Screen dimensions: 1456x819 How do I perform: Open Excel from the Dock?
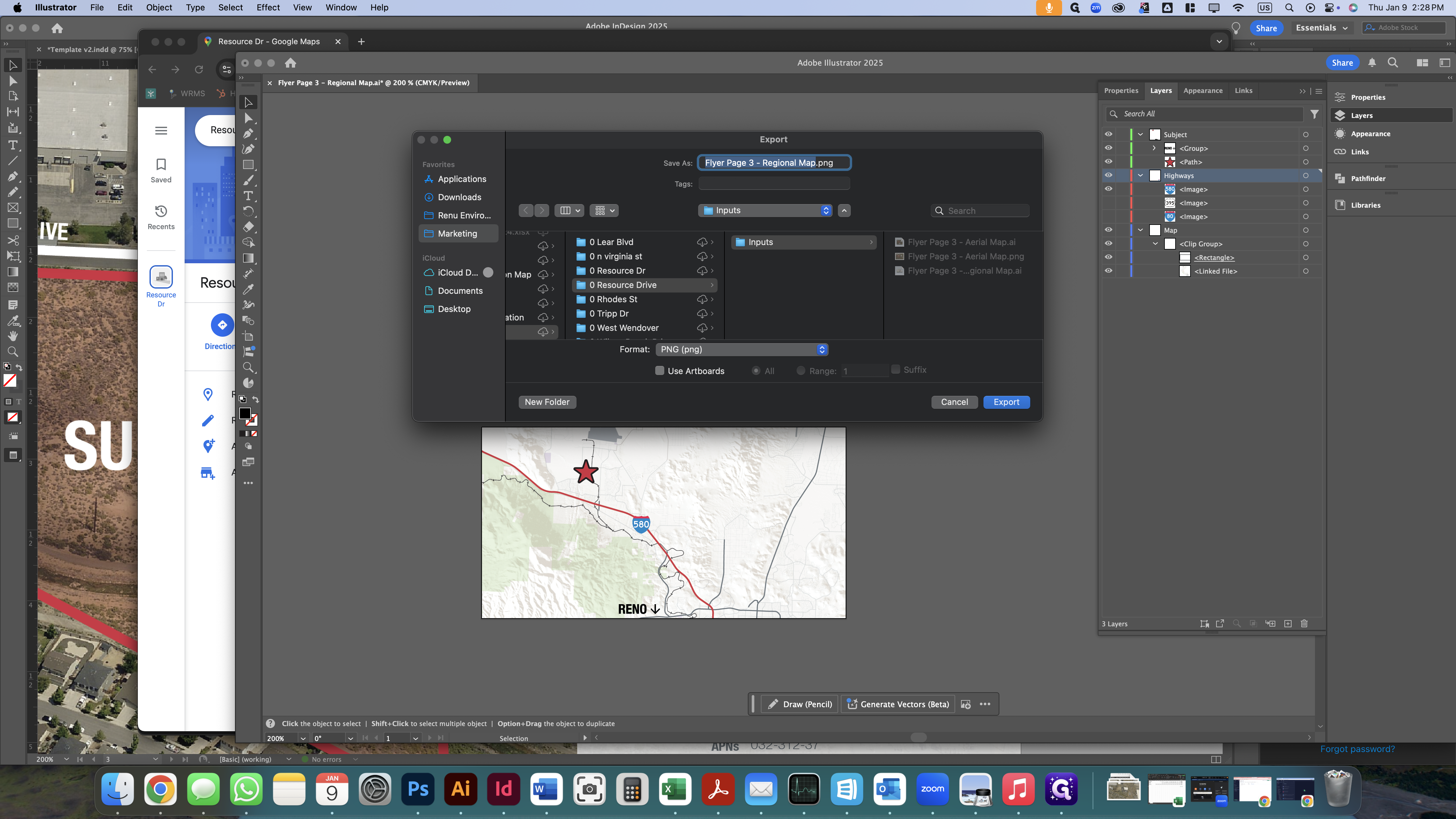point(675,789)
